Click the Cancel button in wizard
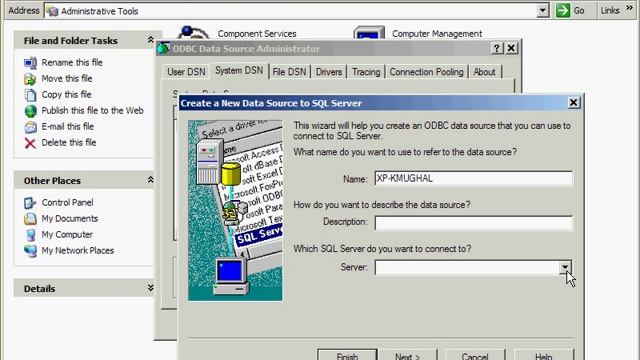 pos(475,355)
